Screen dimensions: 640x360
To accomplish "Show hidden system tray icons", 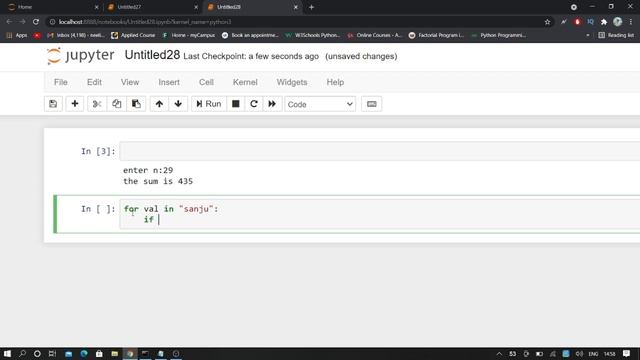I will tap(499, 353).
